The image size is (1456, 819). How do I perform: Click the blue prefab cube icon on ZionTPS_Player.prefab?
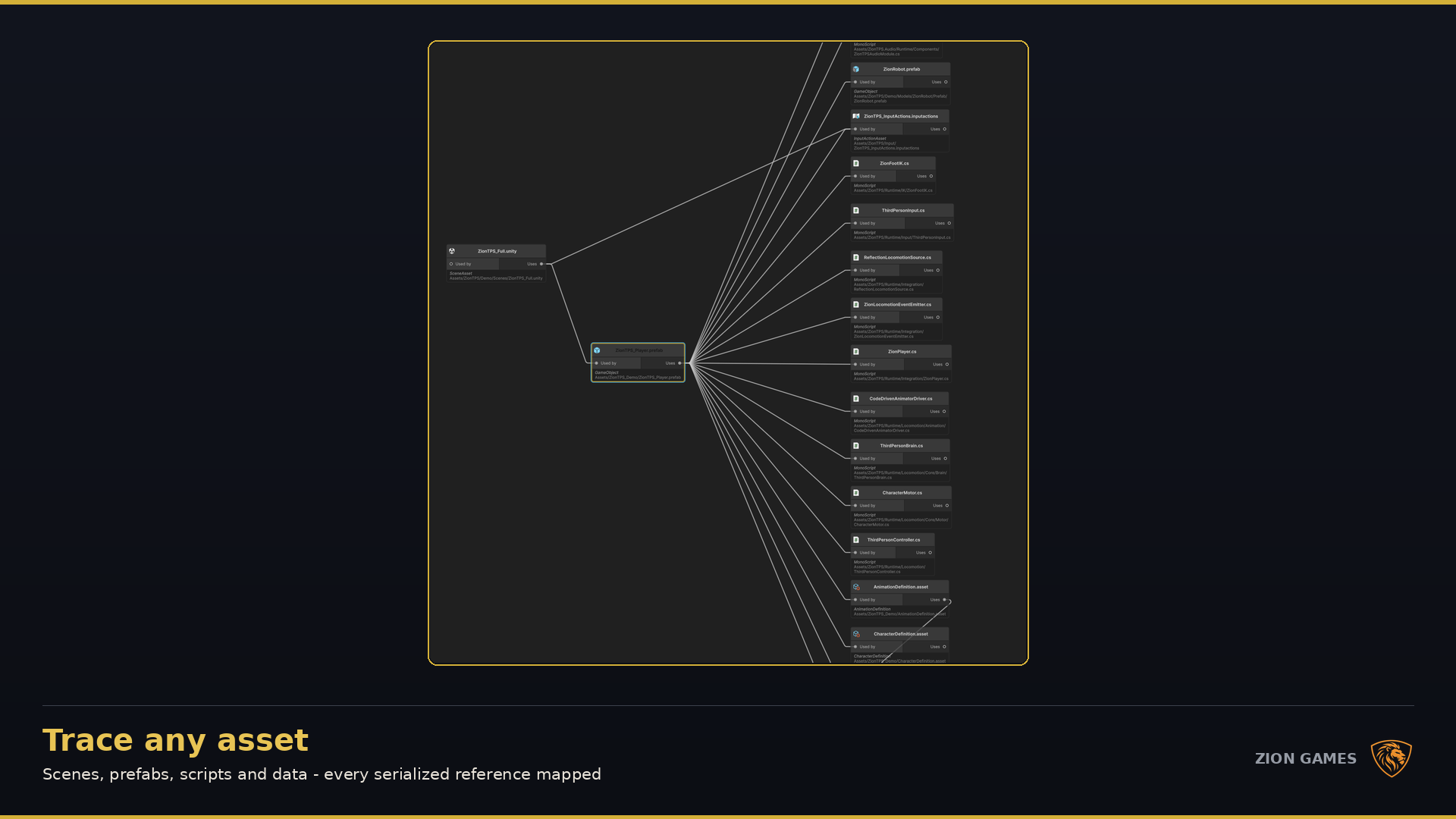(598, 350)
